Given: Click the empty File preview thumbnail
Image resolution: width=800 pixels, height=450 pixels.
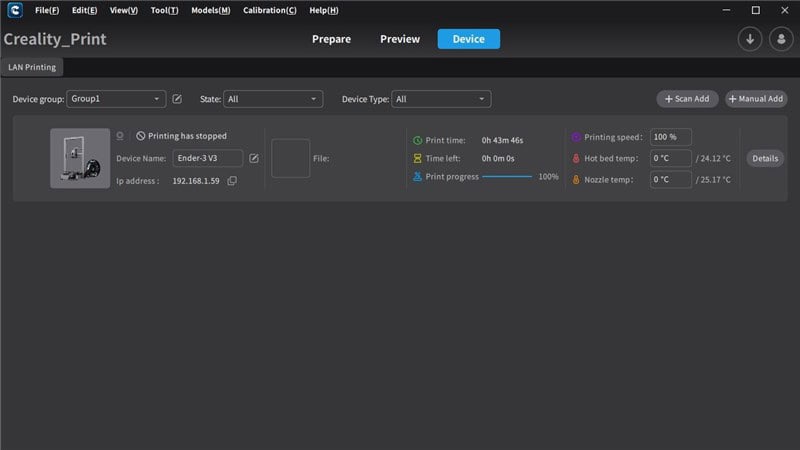Looking at the screenshot, I should [290, 158].
